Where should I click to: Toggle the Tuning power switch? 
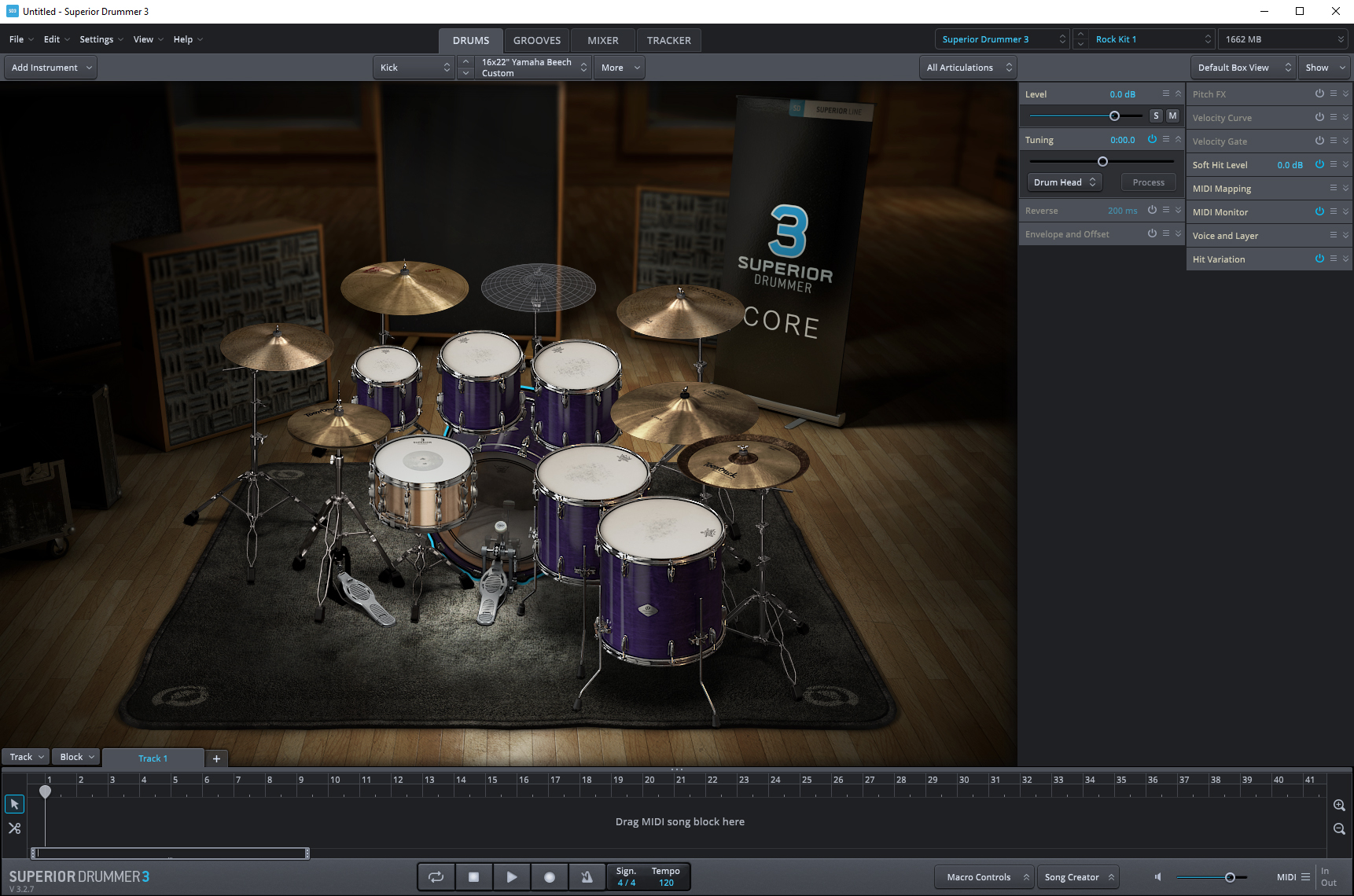(x=1152, y=139)
